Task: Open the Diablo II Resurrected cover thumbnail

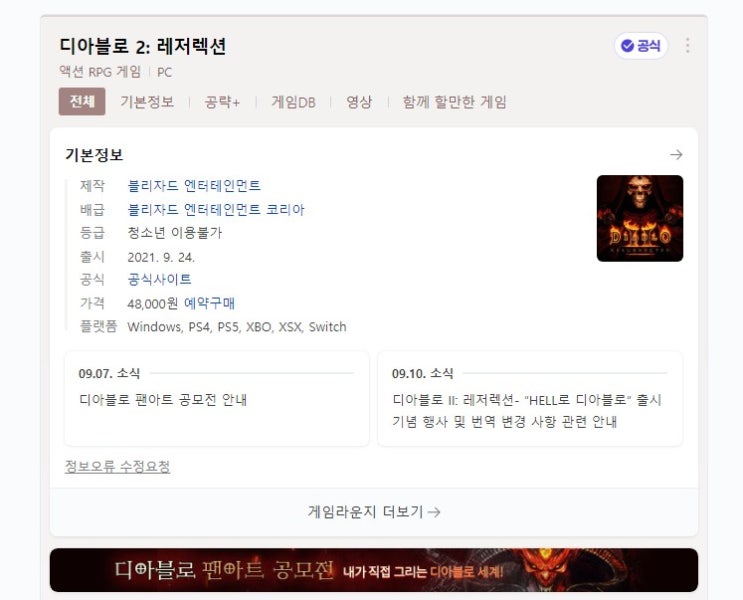Action: [640, 218]
